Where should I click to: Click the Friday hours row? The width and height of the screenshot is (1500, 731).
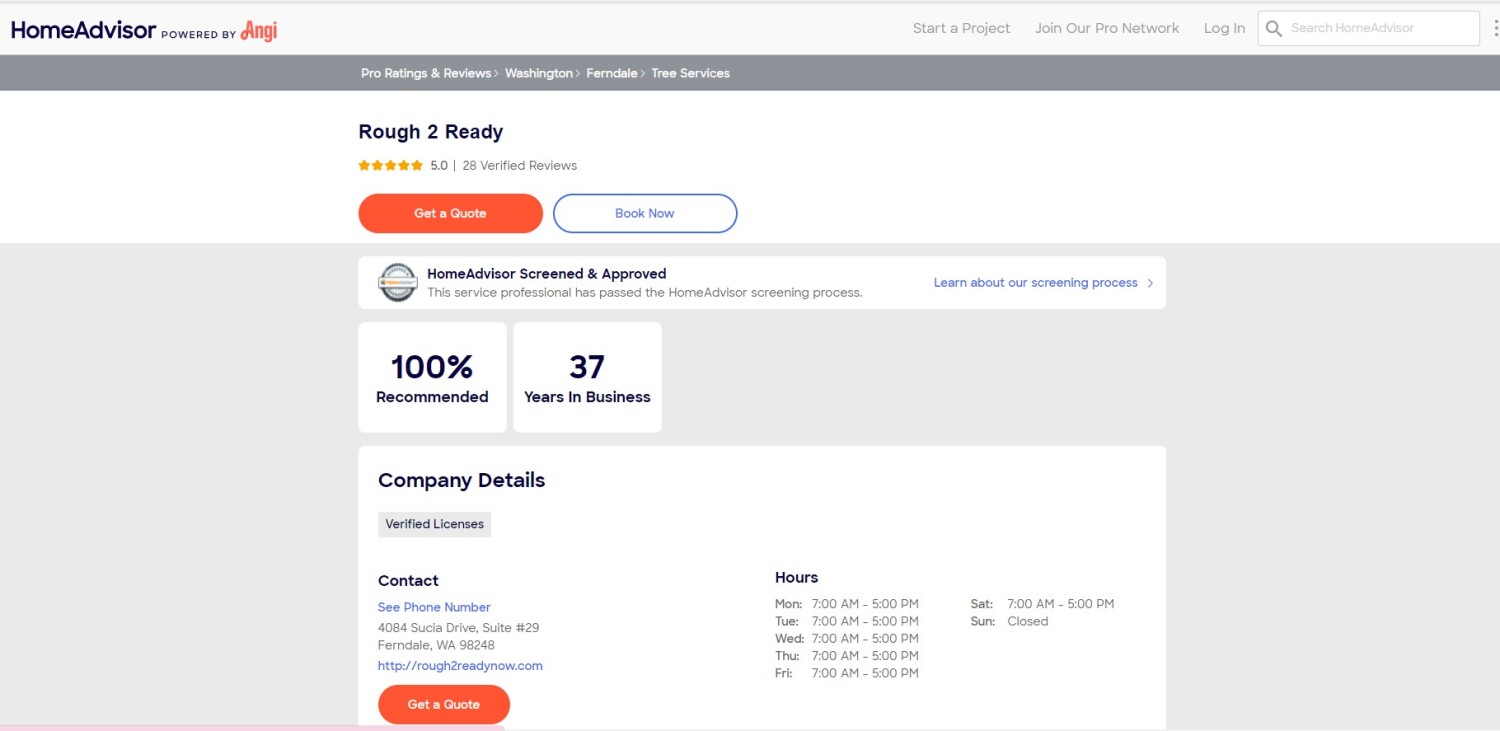click(846, 674)
